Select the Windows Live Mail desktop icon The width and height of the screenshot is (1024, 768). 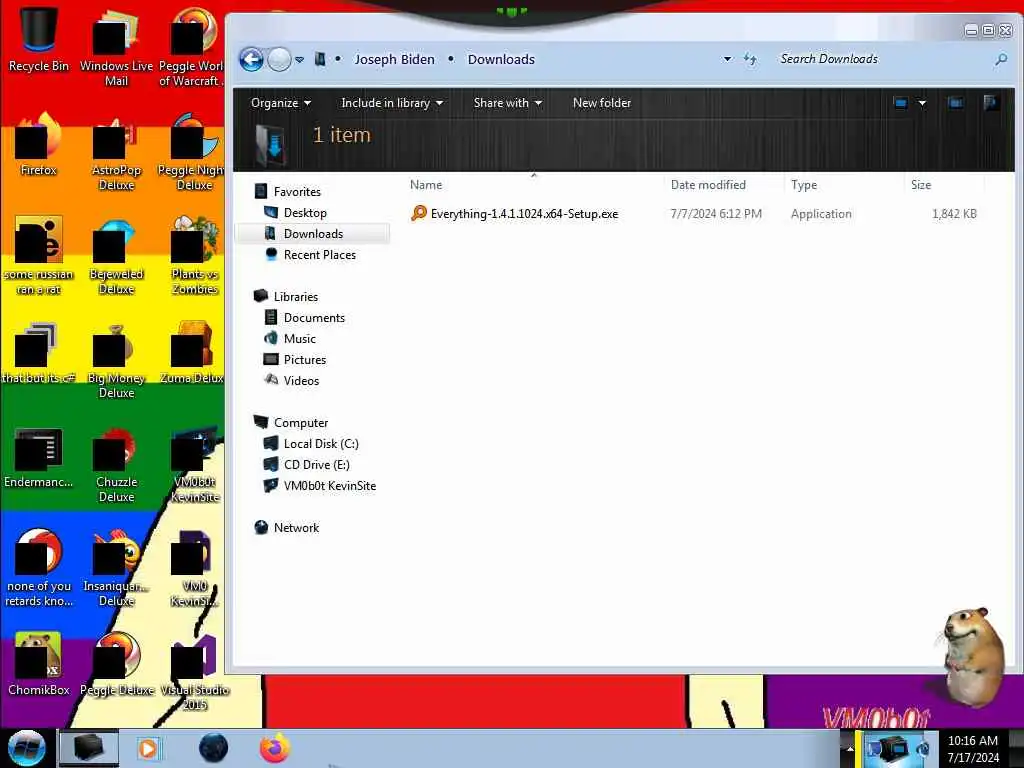point(116,47)
